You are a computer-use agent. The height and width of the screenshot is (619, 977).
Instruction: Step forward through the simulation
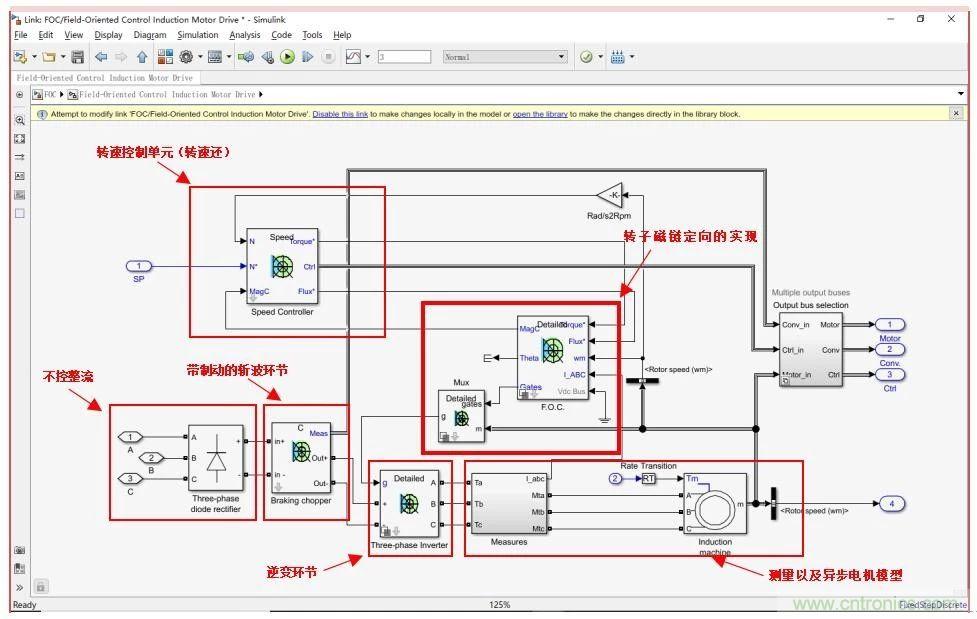tap(307, 57)
